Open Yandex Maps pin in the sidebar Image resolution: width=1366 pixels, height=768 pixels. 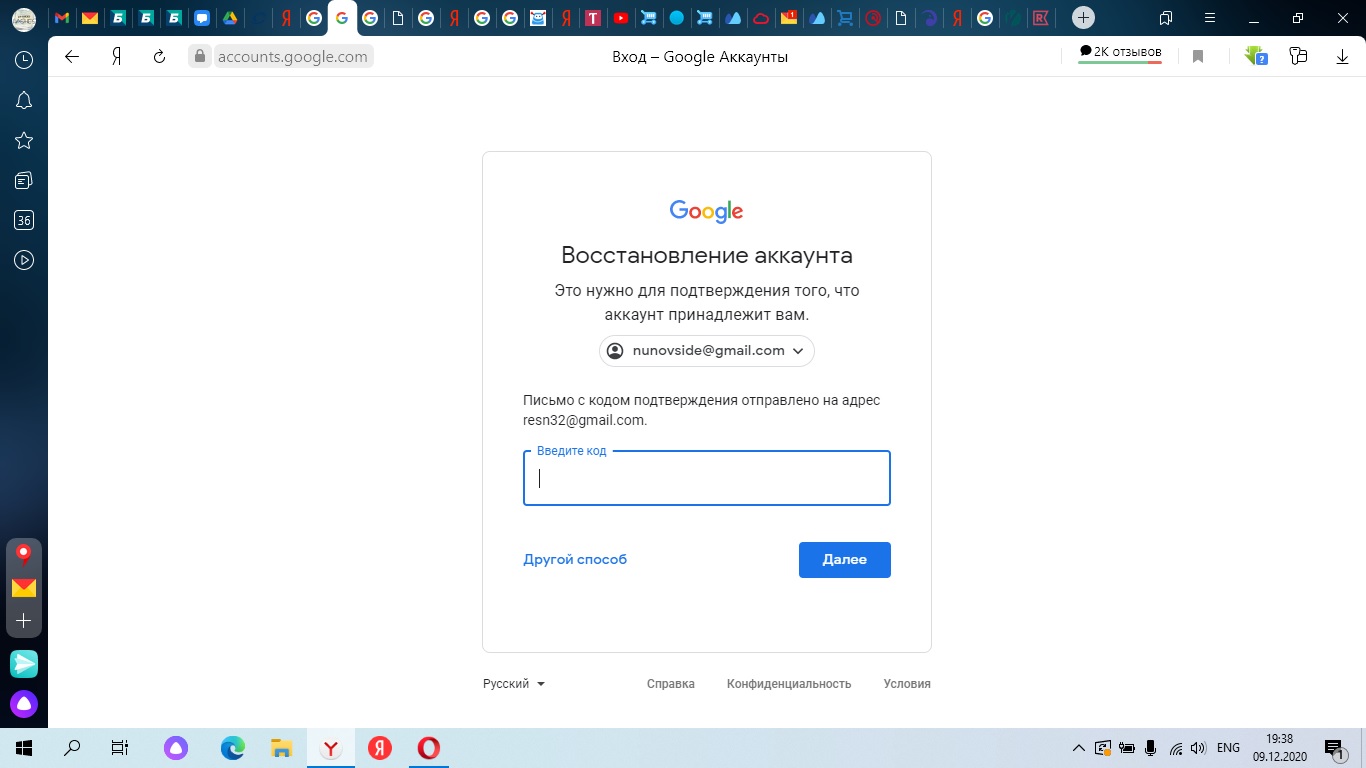(24, 555)
